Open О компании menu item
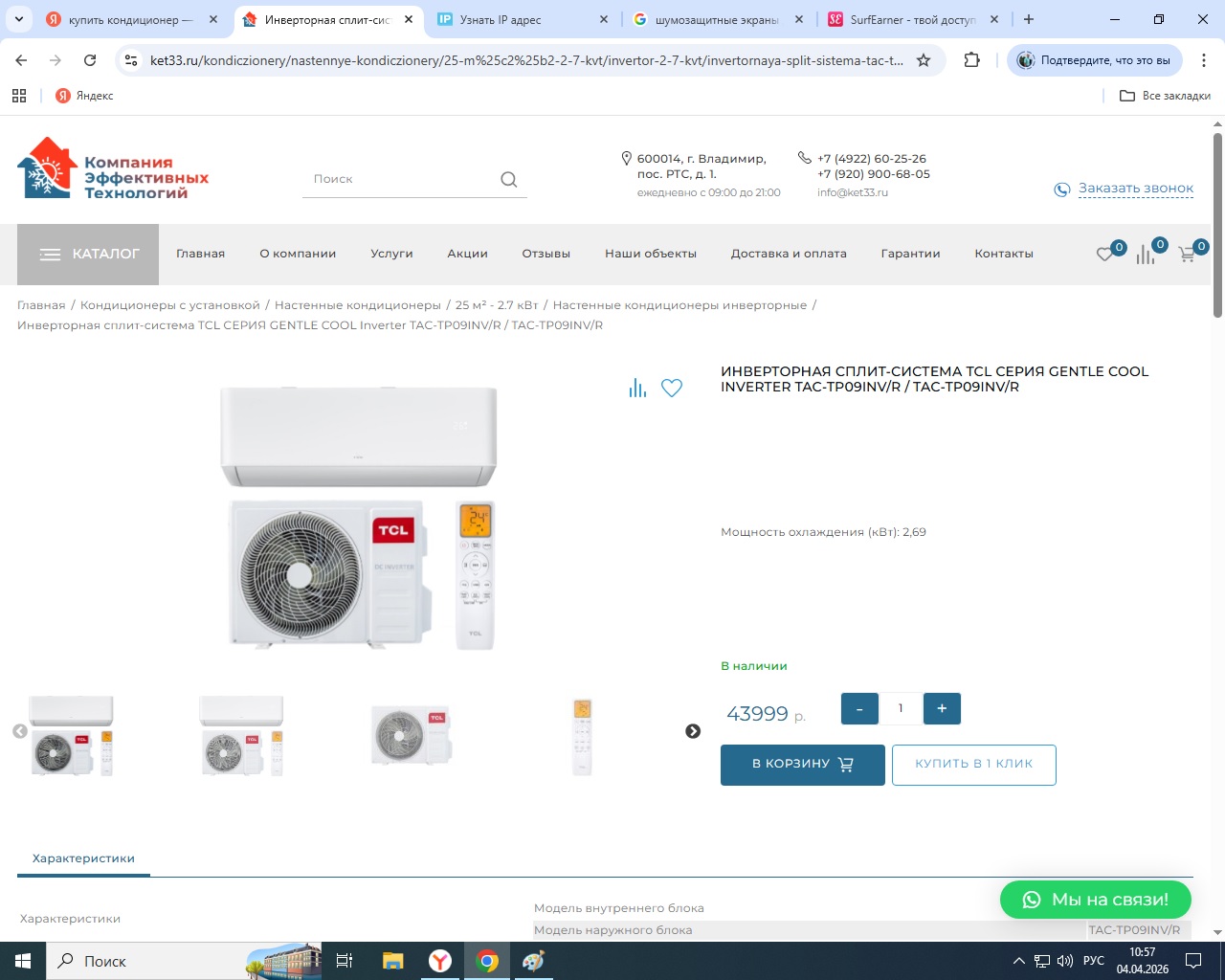 (x=298, y=254)
